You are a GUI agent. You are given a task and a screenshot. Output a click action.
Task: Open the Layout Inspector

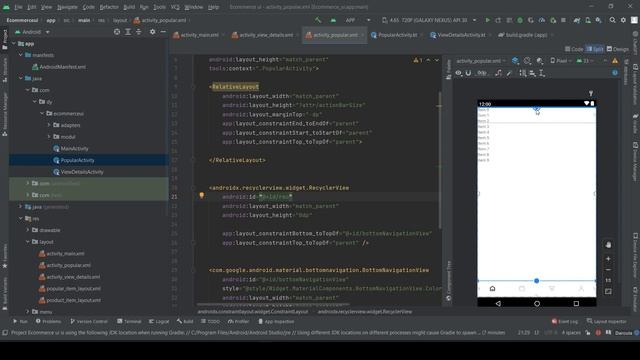pos(607,322)
